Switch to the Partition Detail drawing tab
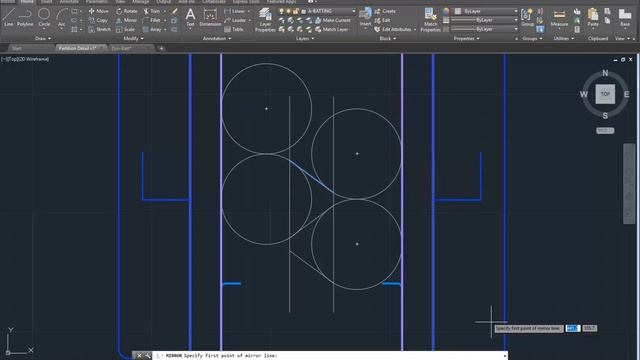The height and width of the screenshot is (360, 640). click(x=78, y=48)
